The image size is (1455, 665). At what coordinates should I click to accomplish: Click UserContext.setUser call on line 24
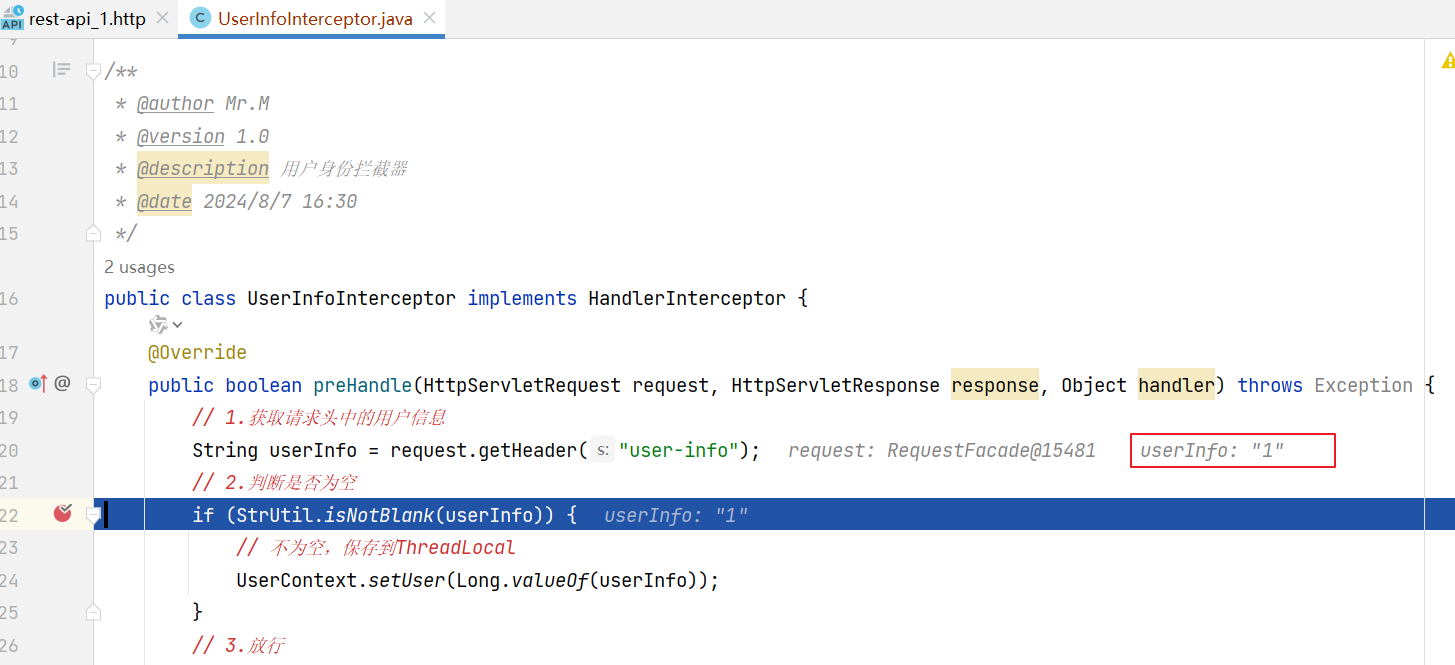tap(341, 580)
